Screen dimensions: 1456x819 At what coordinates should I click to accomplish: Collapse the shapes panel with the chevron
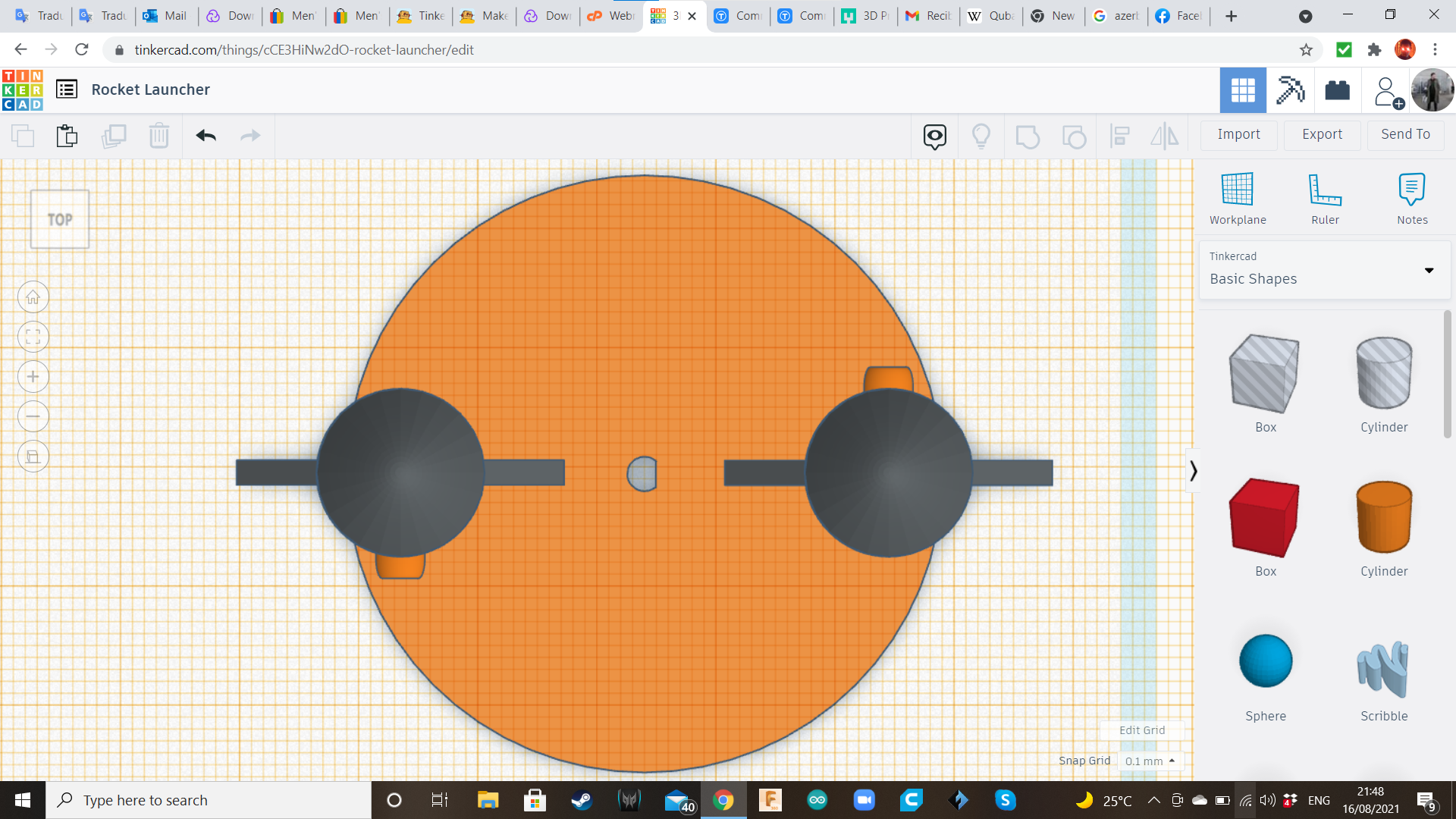(1193, 470)
